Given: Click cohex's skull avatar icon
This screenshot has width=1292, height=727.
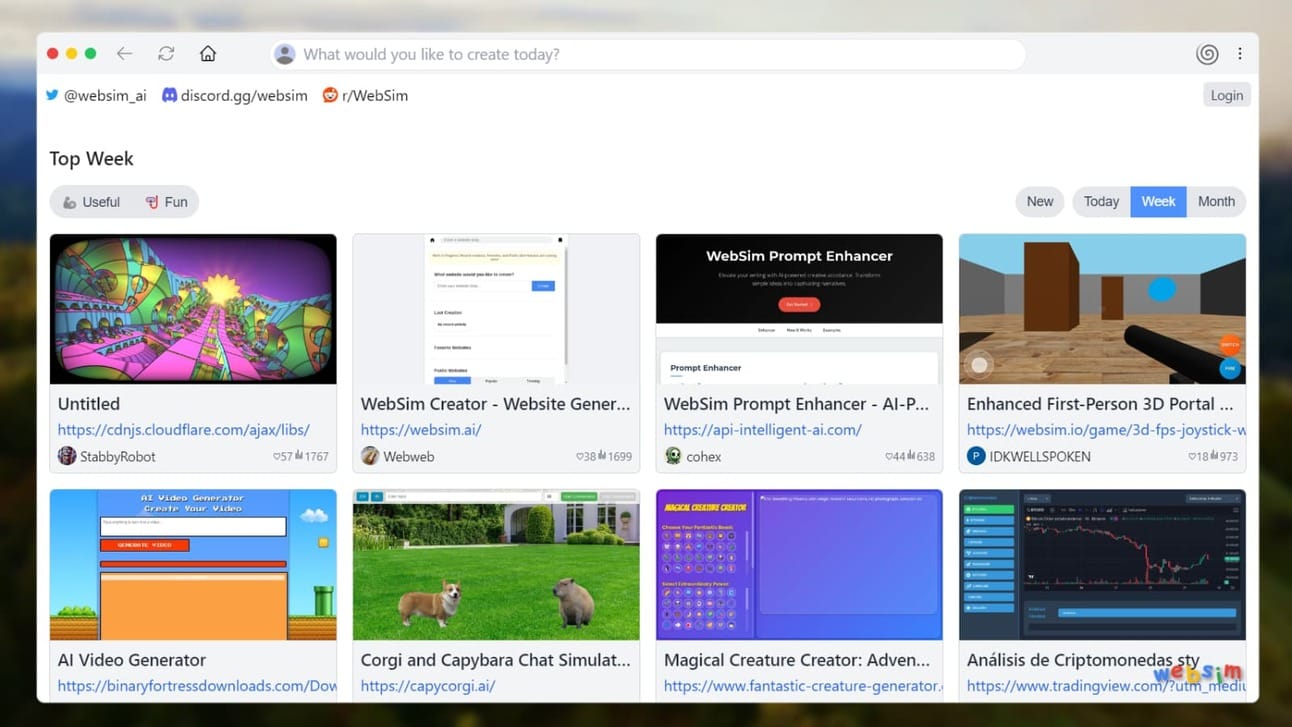Looking at the screenshot, I should tap(673, 456).
